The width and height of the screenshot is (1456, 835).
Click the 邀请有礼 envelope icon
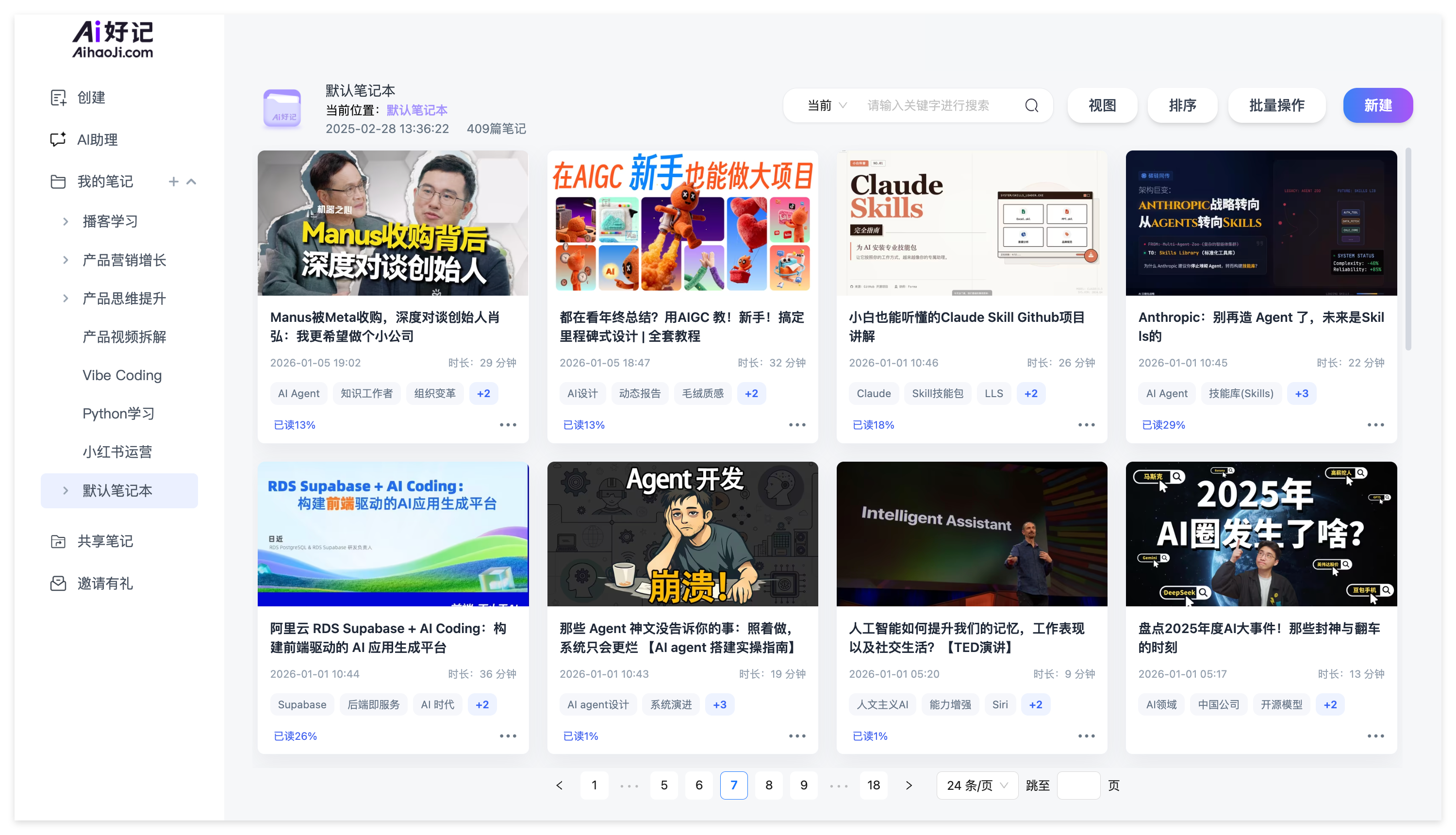[58, 583]
